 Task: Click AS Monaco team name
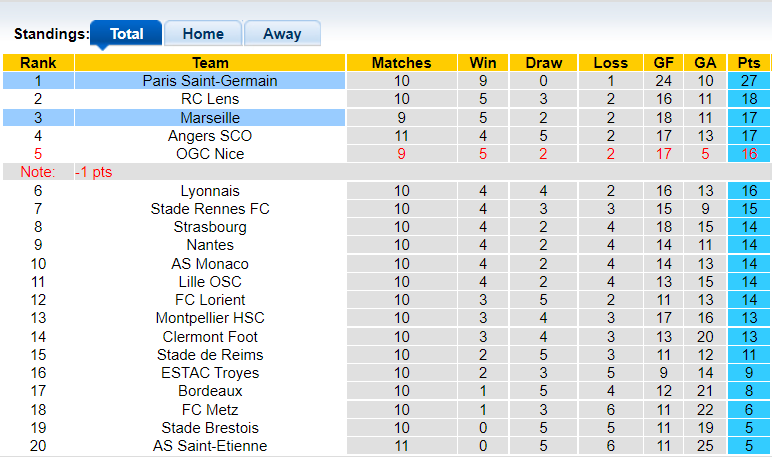pos(210,264)
